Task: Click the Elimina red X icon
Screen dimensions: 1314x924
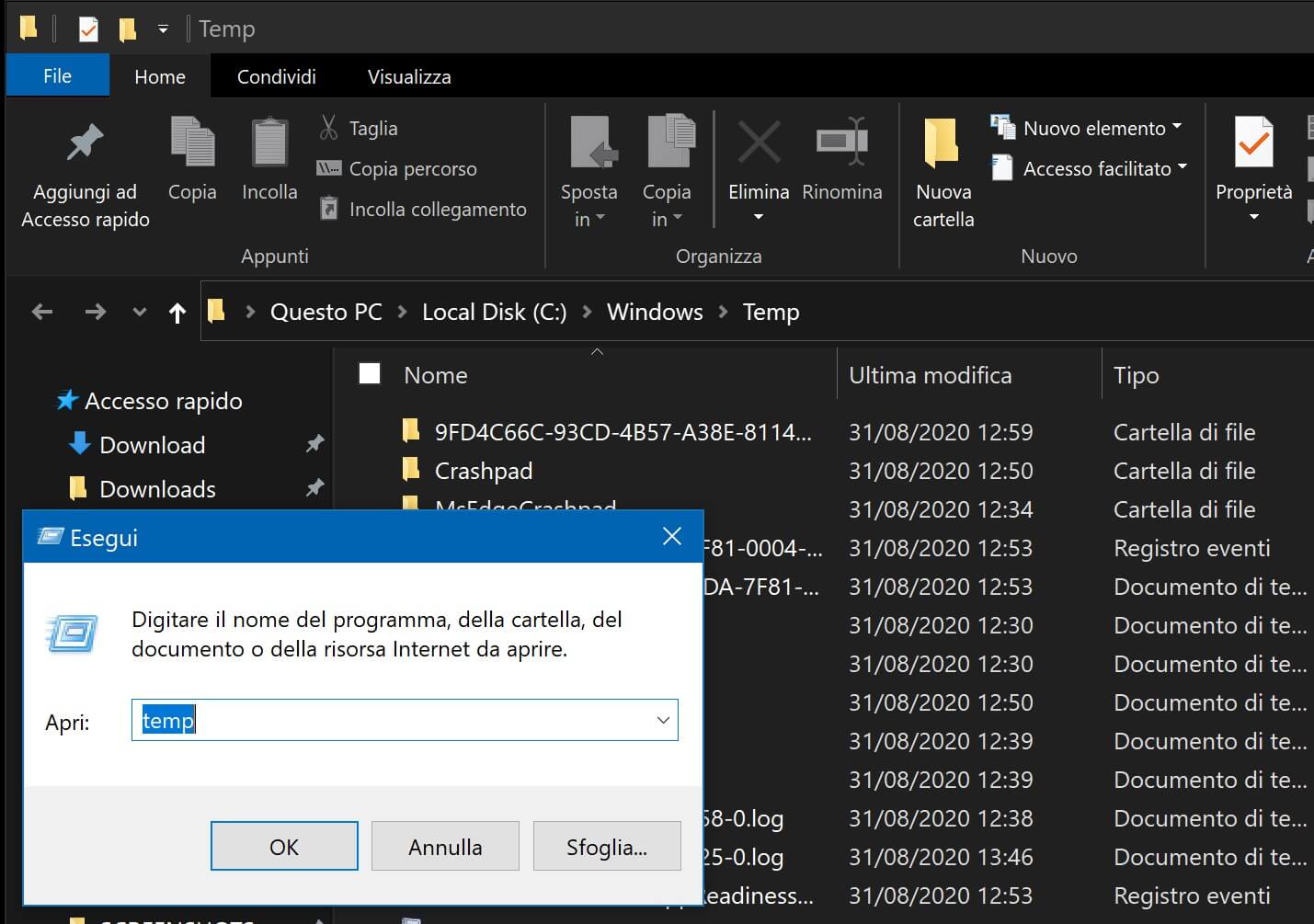Action: (x=759, y=144)
